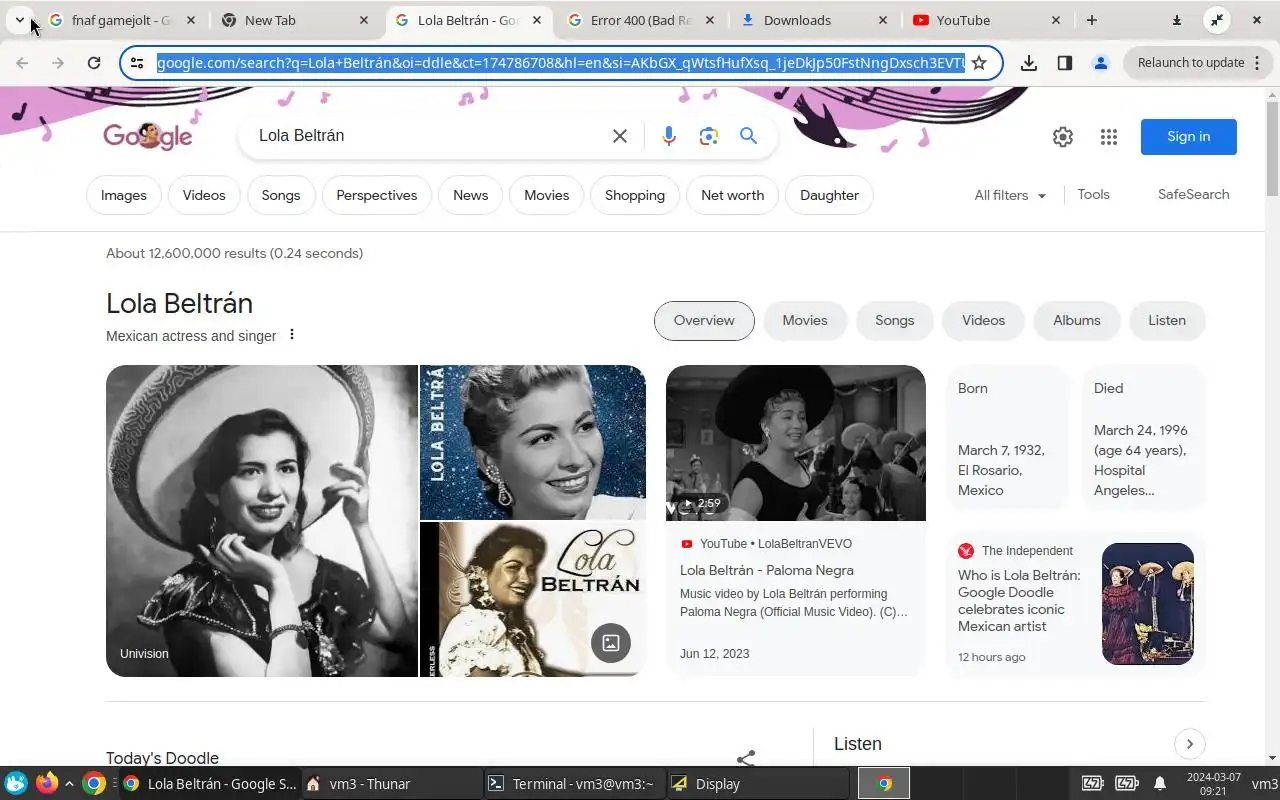Viewport: 1280px width, 800px height.
Task: Share today's Doodle icon
Action: point(746,758)
